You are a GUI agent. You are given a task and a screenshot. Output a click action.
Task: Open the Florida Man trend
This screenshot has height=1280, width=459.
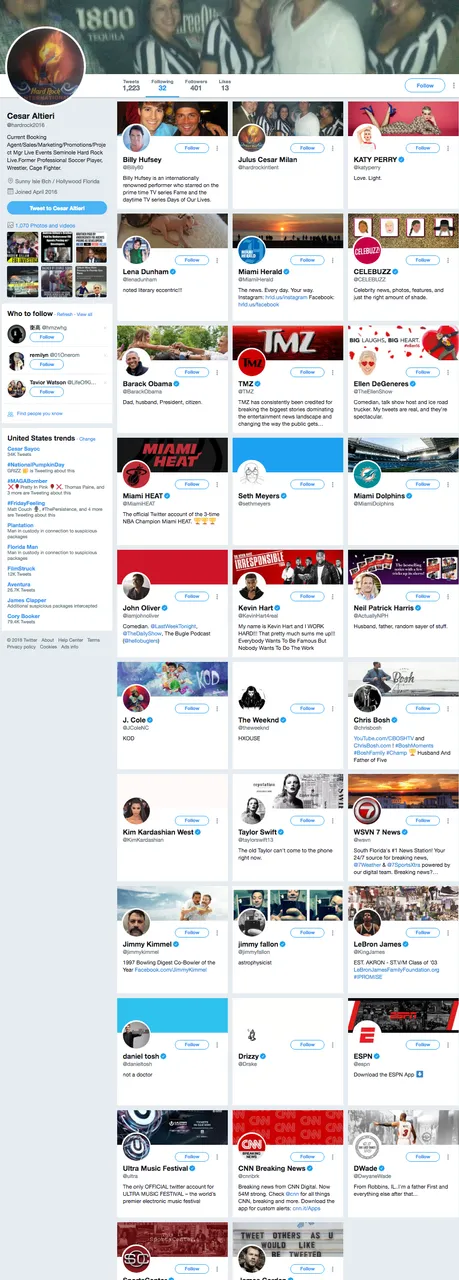[22, 547]
